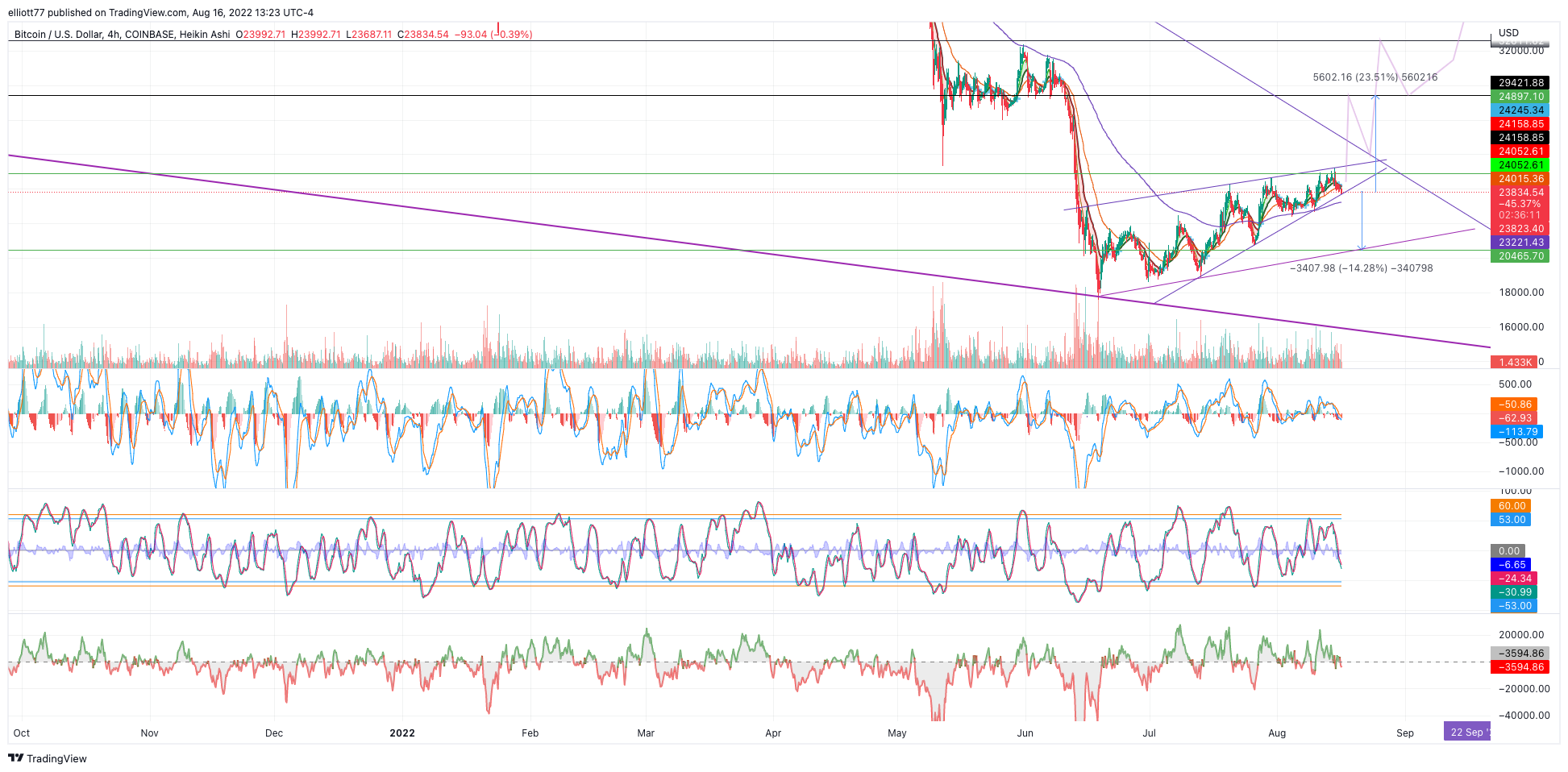Click the gray −3594.86 bottom indicator label

click(x=1520, y=654)
